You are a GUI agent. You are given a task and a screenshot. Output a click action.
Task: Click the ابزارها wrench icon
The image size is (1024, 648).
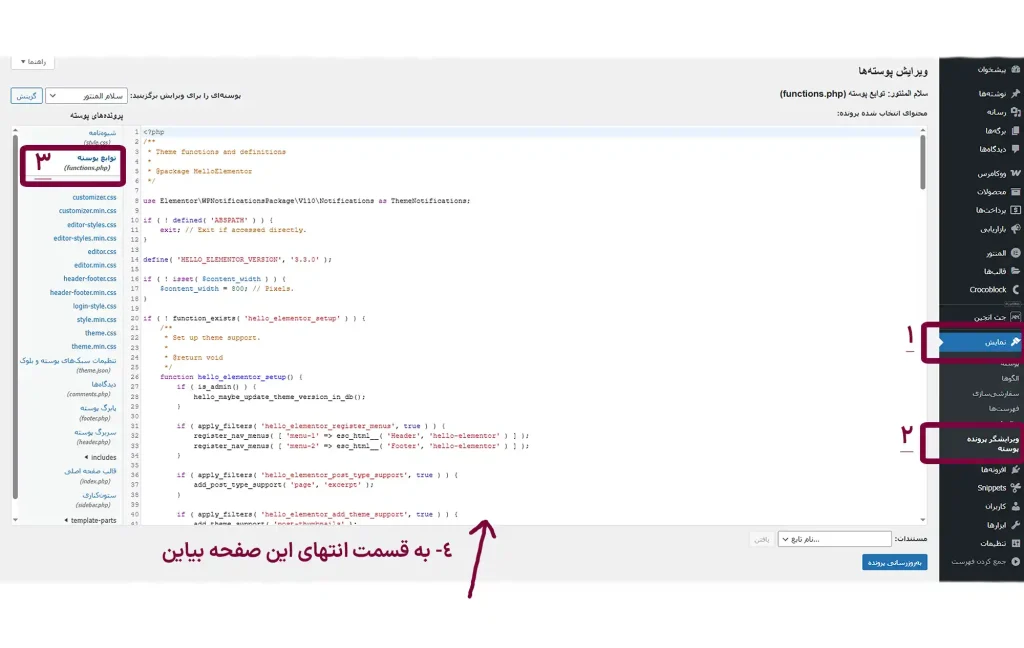tap(1016, 525)
